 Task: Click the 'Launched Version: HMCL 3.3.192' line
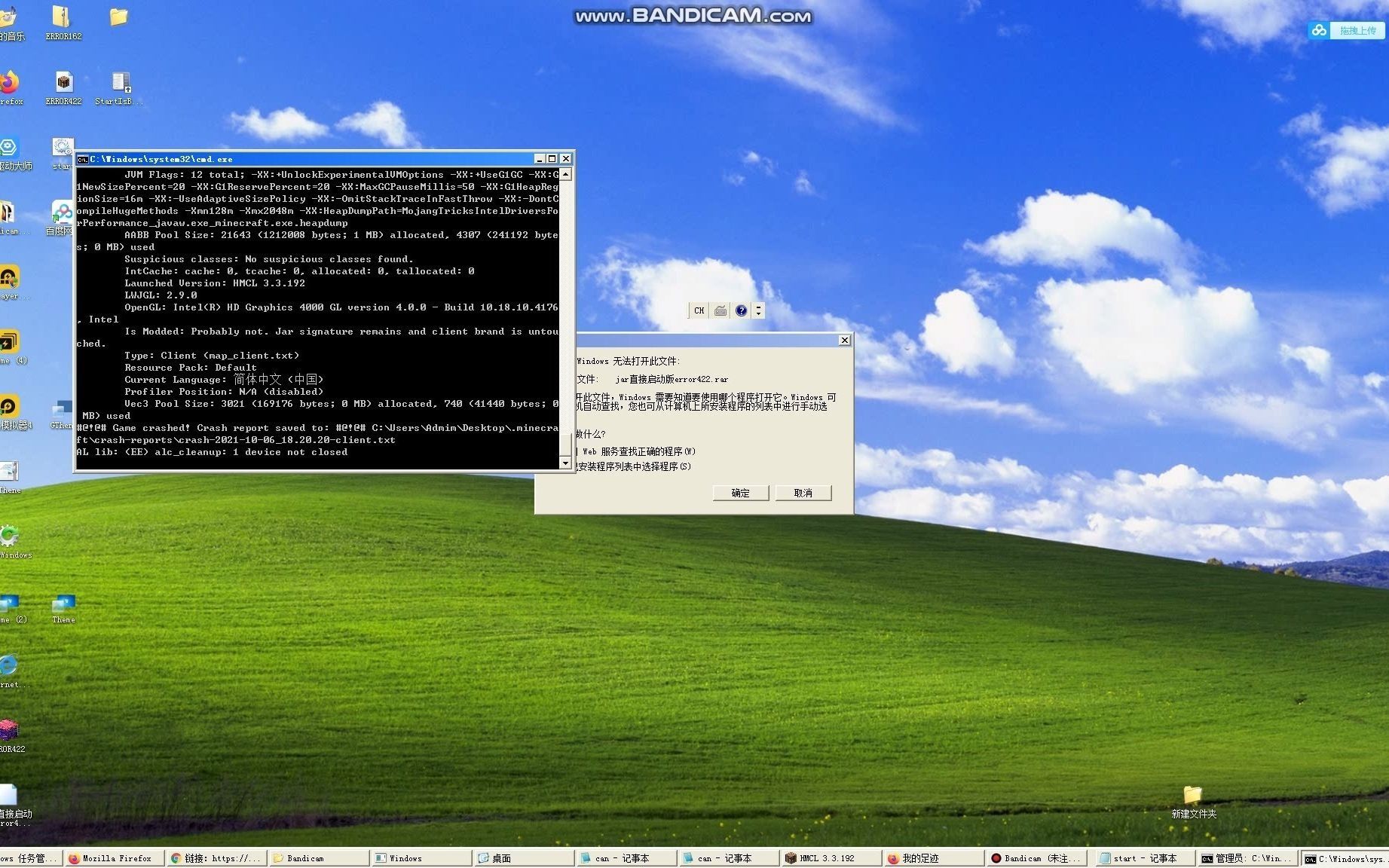click(x=215, y=283)
